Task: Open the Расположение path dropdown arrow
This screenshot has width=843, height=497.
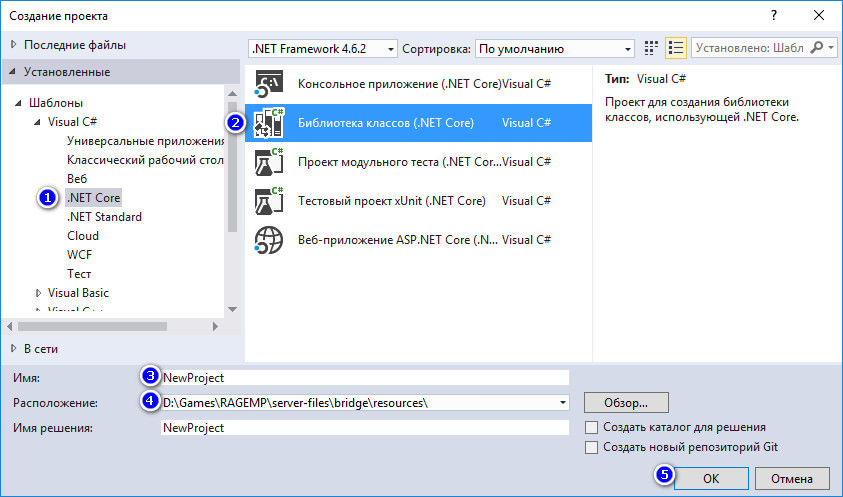Action: tap(562, 402)
